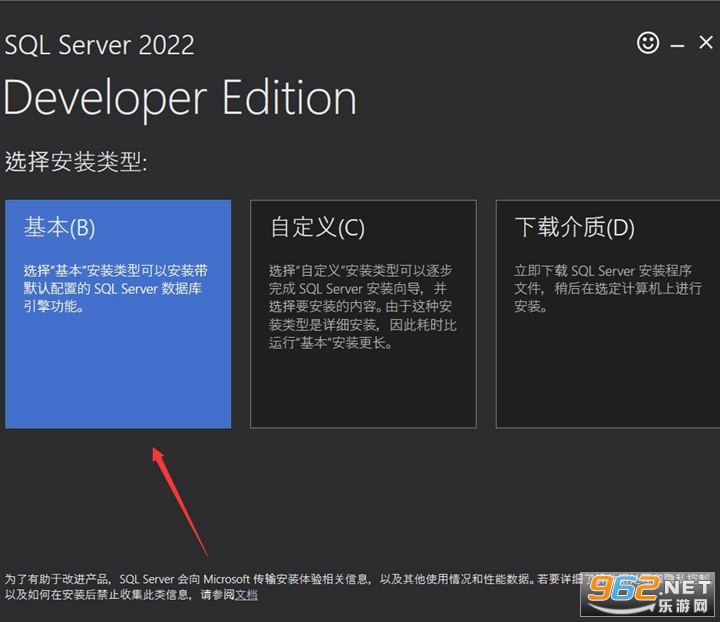The height and width of the screenshot is (622, 720).
Task: Close the SQL Server installer window
Action: [706, 43]
